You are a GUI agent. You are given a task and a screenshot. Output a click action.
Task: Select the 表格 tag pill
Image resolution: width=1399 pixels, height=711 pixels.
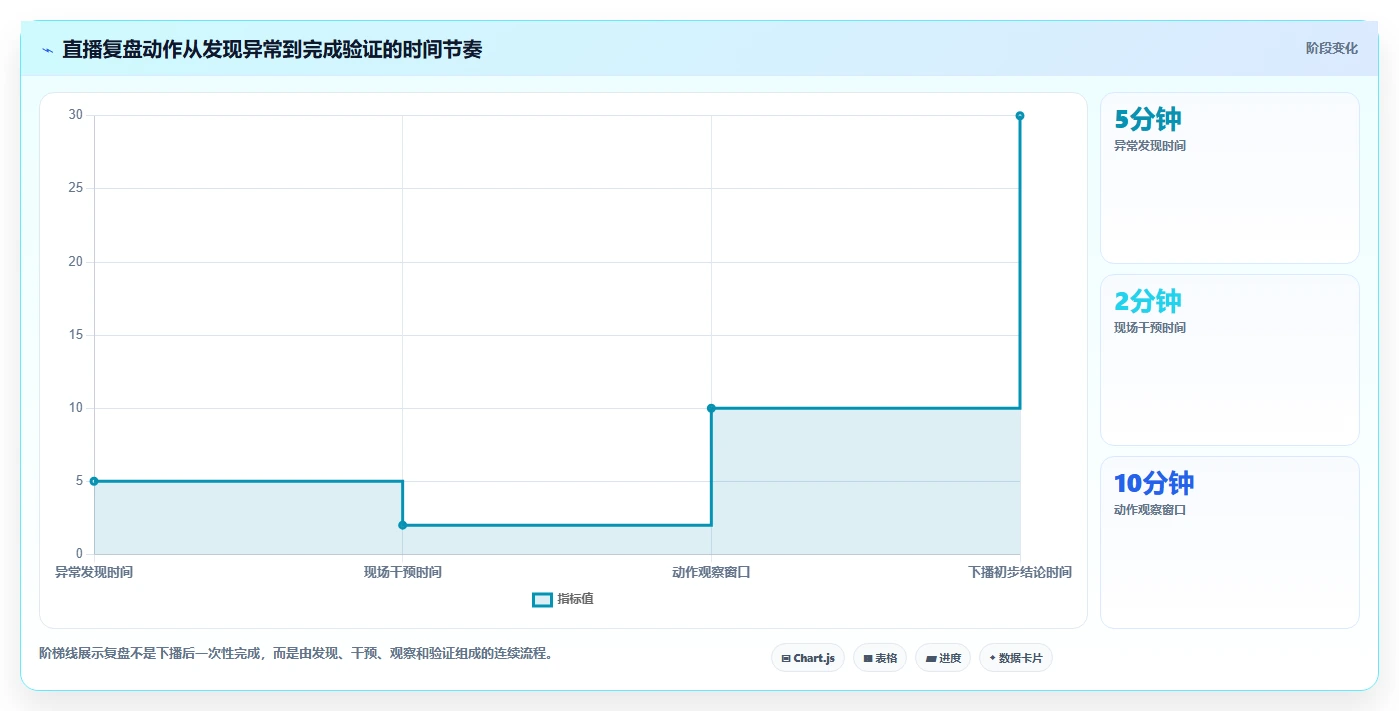[880, 658]
